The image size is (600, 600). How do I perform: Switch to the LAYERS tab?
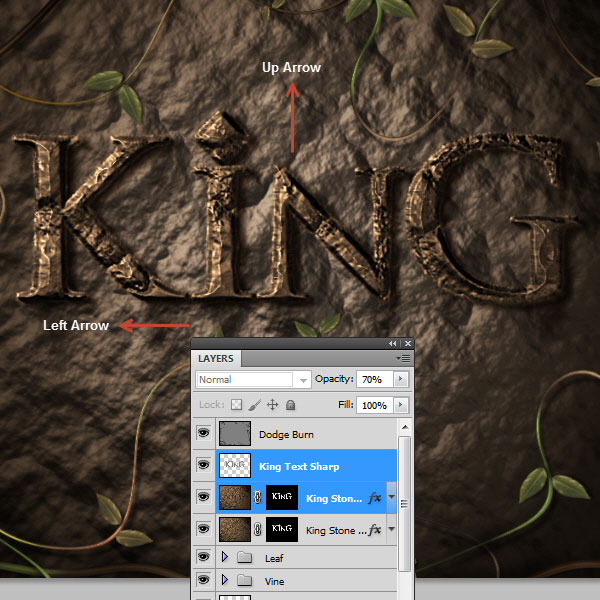pyautogui.click(x=216, y=359)
